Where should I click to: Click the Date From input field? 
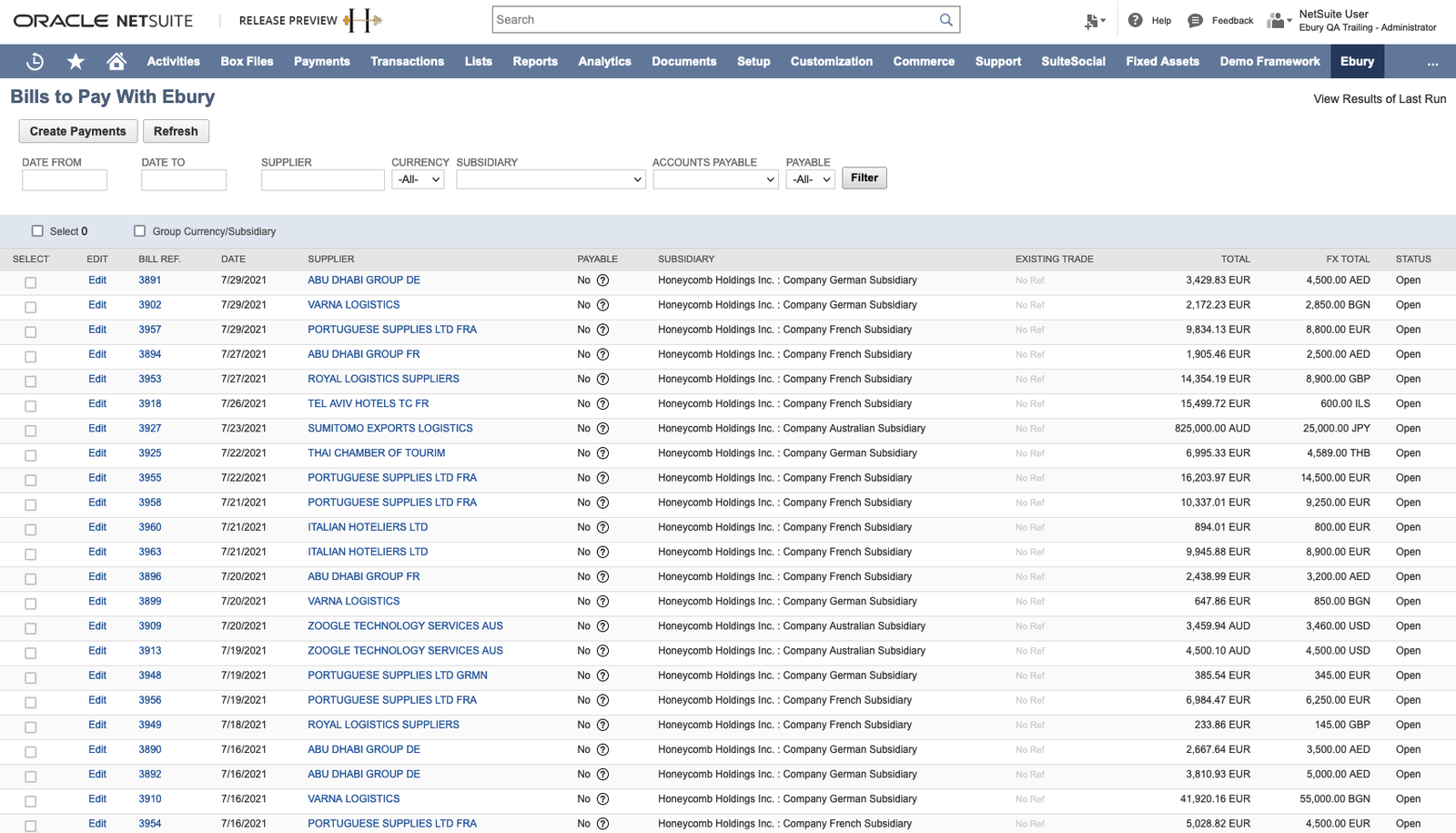point(65,180)
